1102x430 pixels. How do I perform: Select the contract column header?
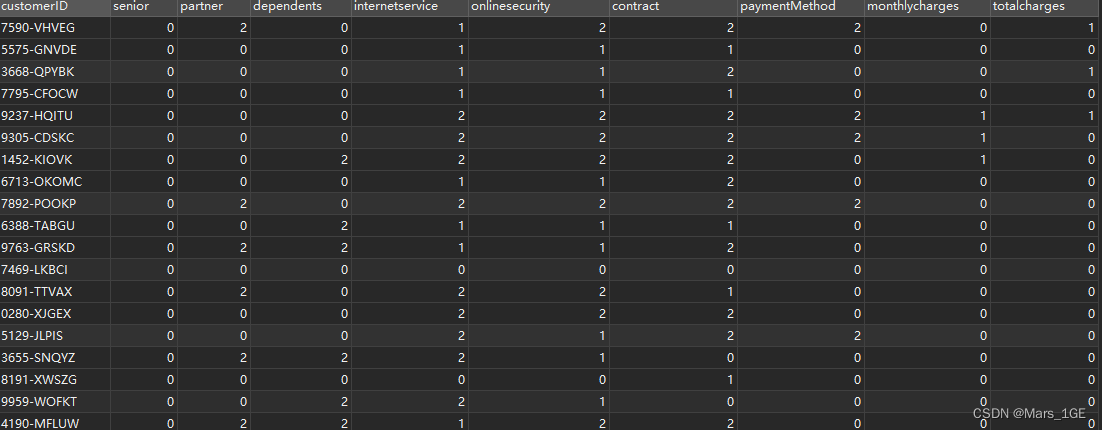(674, 8)
